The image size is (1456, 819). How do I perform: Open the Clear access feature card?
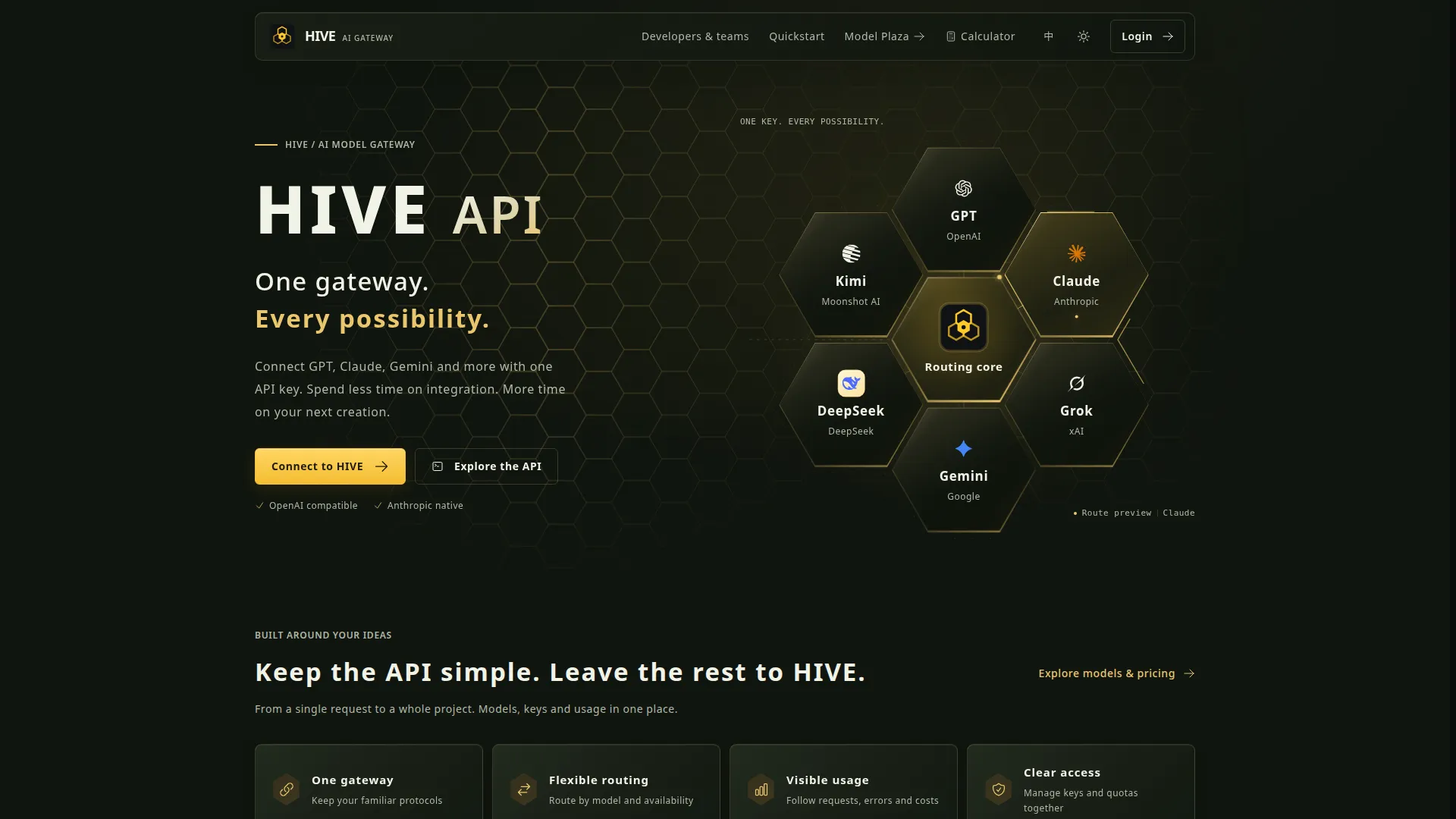pyautogui.click(x=1081, y=782)
